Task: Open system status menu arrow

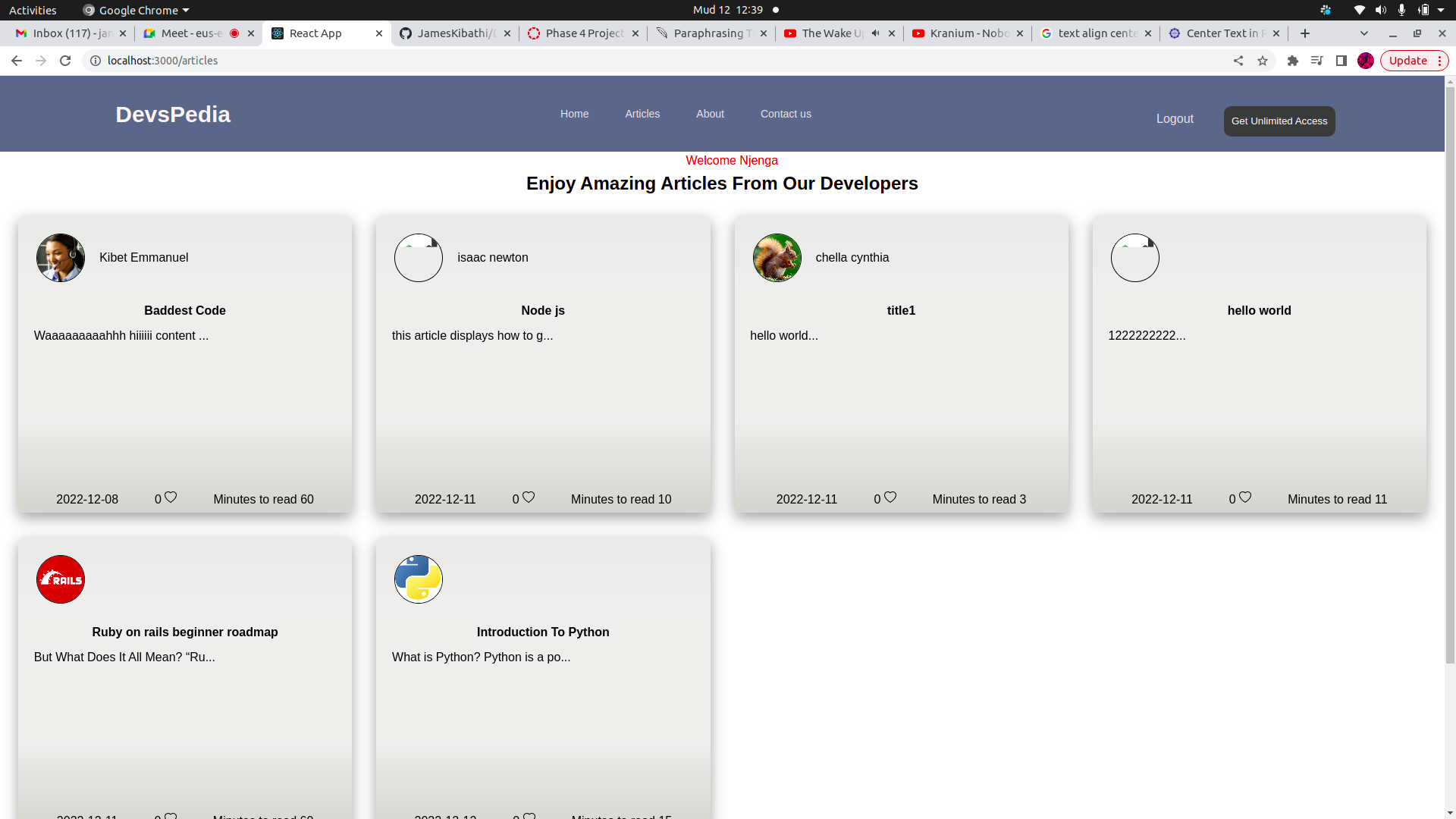Action: coord(1441,10)
